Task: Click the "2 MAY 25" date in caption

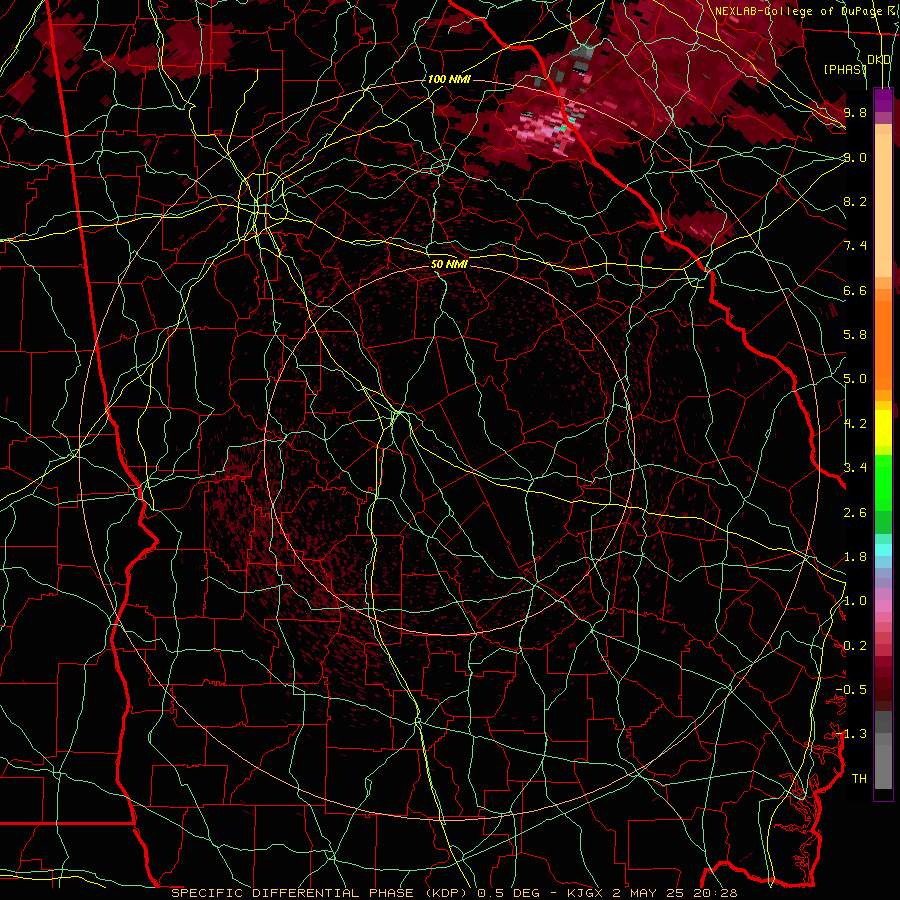Action: coord(649,893)
